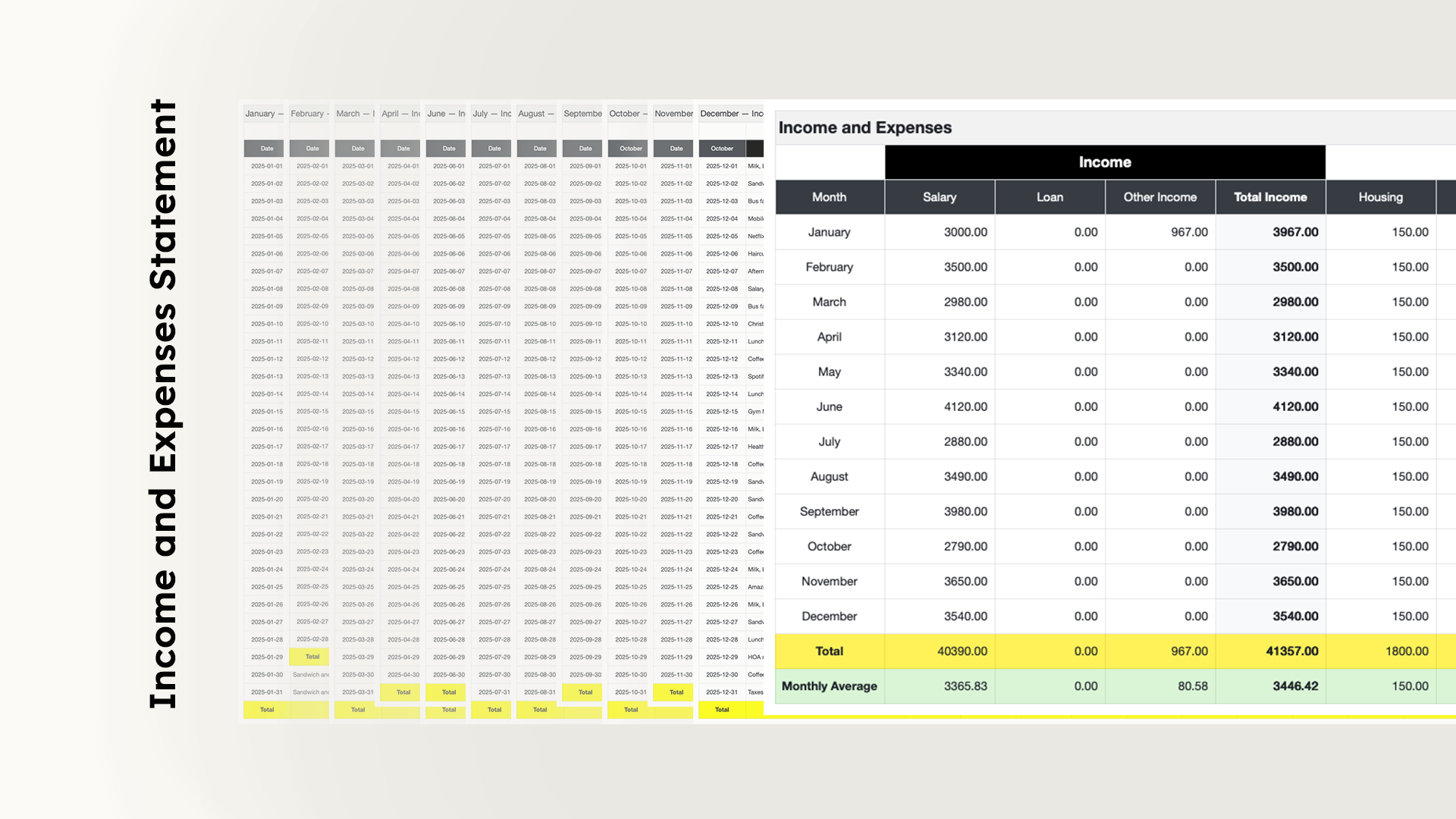Click the 'Other Income' column header
This screenshot has width=1456, height=819.
coord(1160,197)
